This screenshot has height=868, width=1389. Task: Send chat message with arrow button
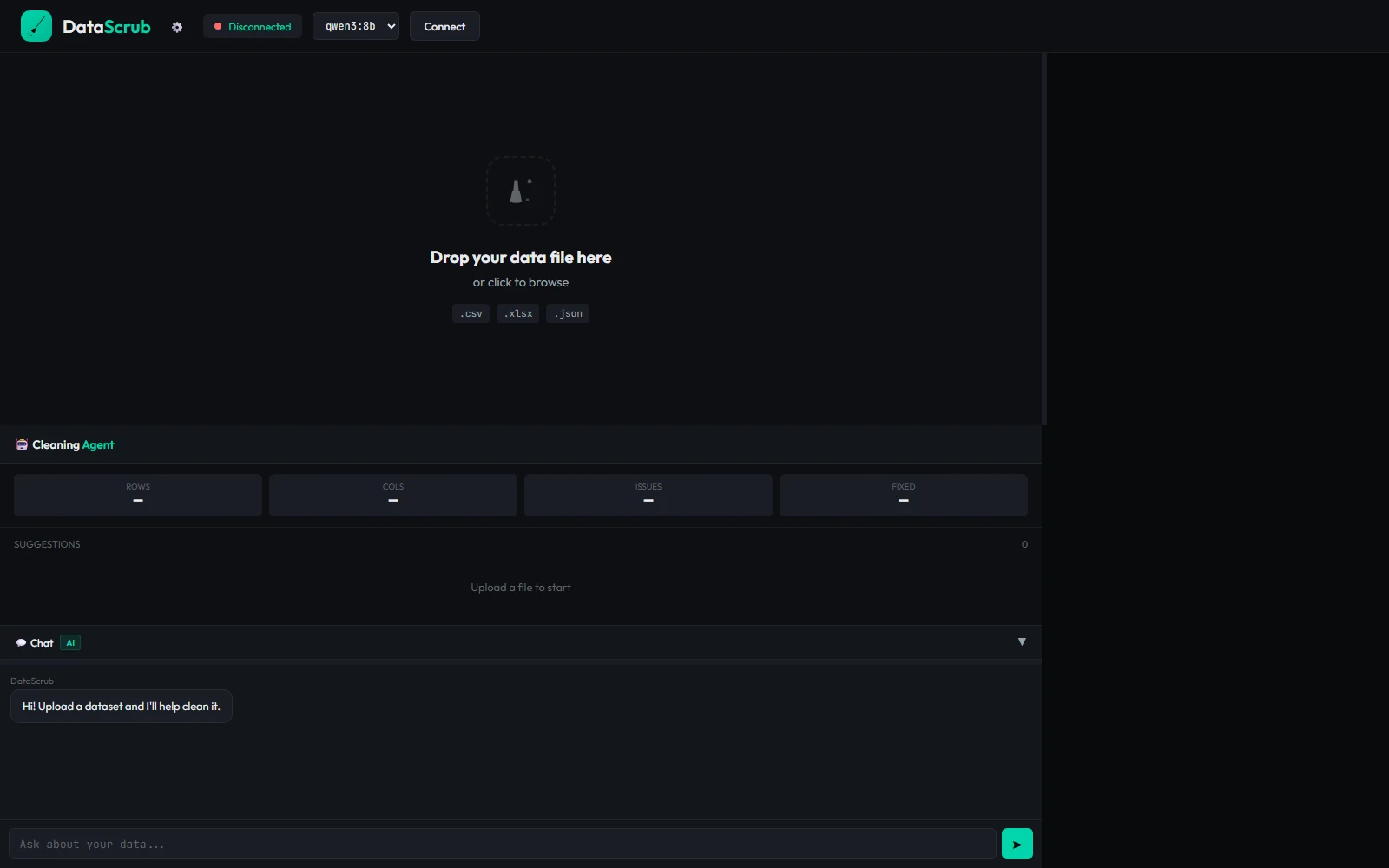1017,844
